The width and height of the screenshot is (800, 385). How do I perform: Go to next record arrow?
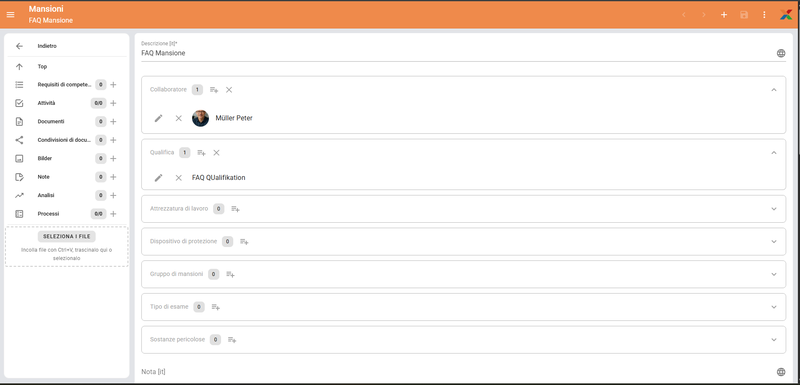(704, 15)
